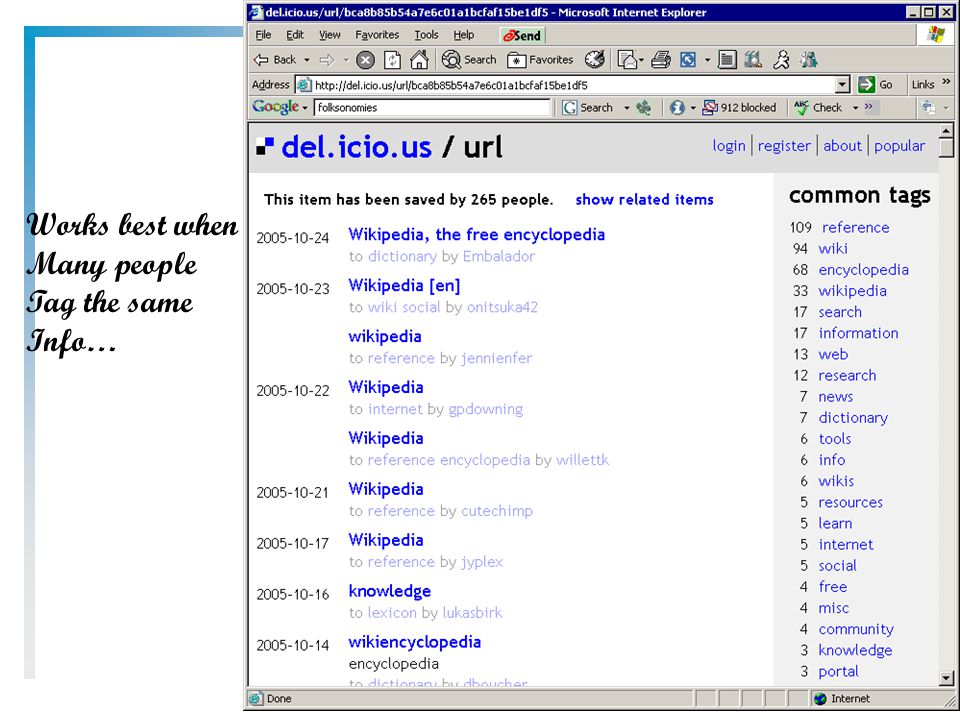Image resolution: width=960 pixels, height=720 pixels.
Task: Open the Search pane toolbar button
Action: (x=470, y=60)
